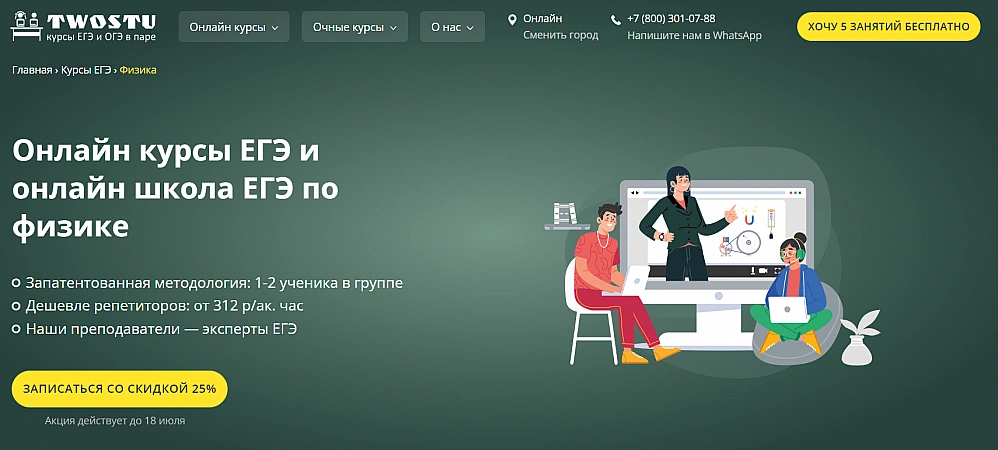Click the TWOSTU logo
Image resolution: width=998 pixels, height=450 pixels.
pyautogui.click(x=85, y=27)
